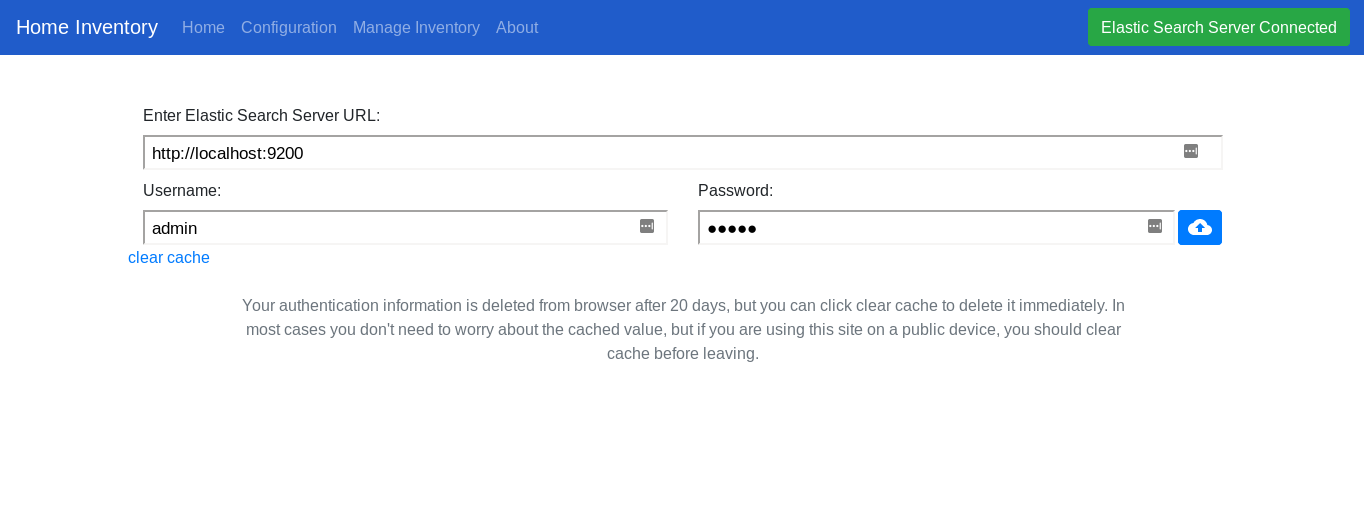Click the clear cache link

[x=169, y=258]
